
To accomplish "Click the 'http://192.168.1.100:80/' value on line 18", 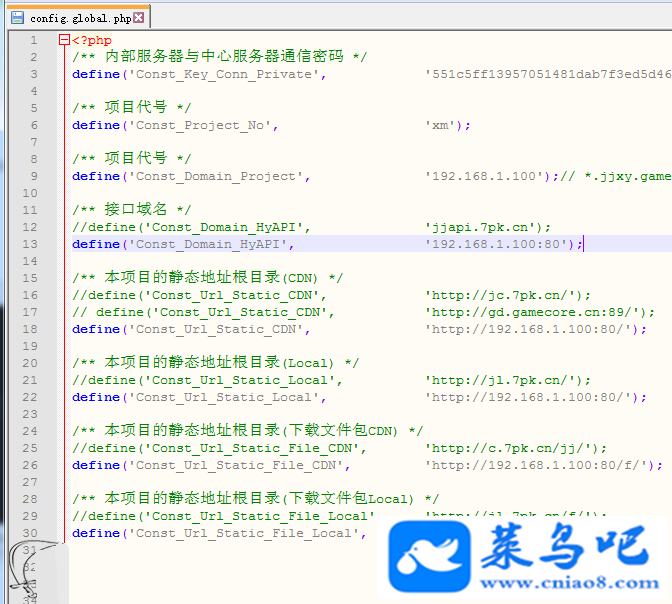I will point(528,329).
